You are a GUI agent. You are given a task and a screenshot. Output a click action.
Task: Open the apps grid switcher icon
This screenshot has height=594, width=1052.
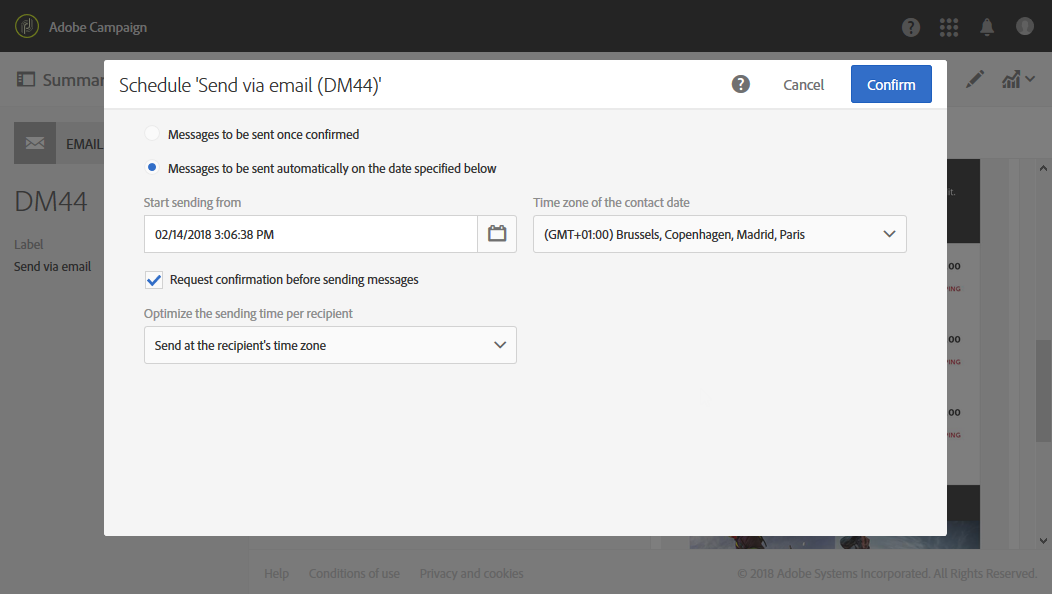point(949,28)
